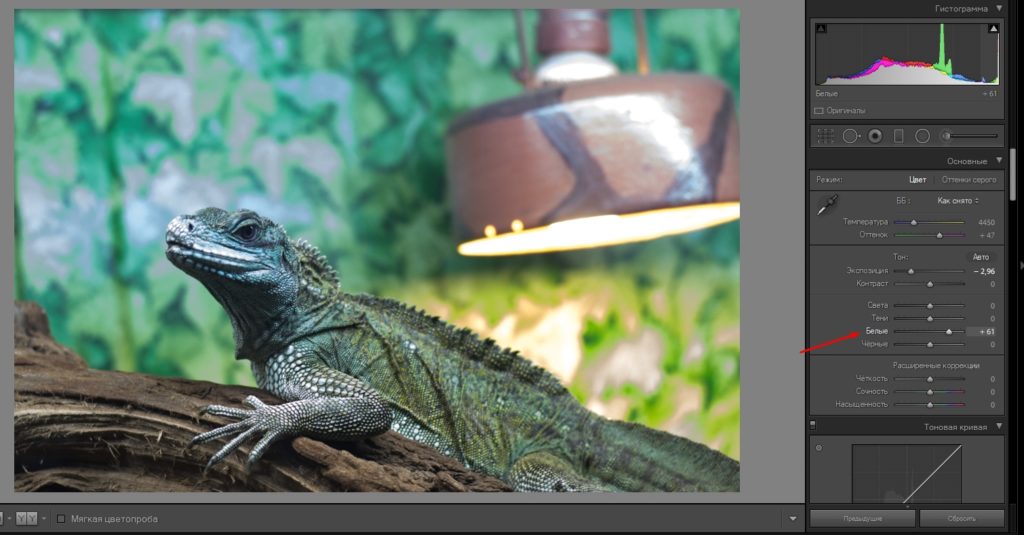Screen dimensions: 1024x535
Task: Select the Radial Filter tool
Action: coord(922,136)
